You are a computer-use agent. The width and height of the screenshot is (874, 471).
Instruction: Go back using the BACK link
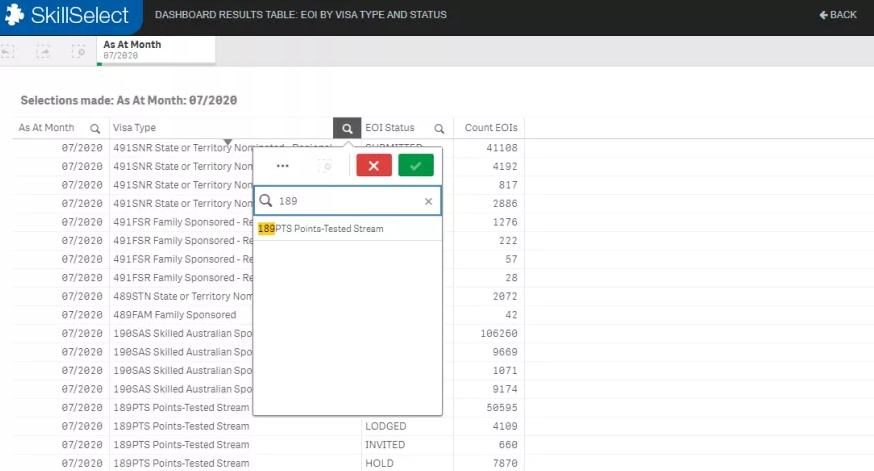pyautogui.click(x=838, y=15)
